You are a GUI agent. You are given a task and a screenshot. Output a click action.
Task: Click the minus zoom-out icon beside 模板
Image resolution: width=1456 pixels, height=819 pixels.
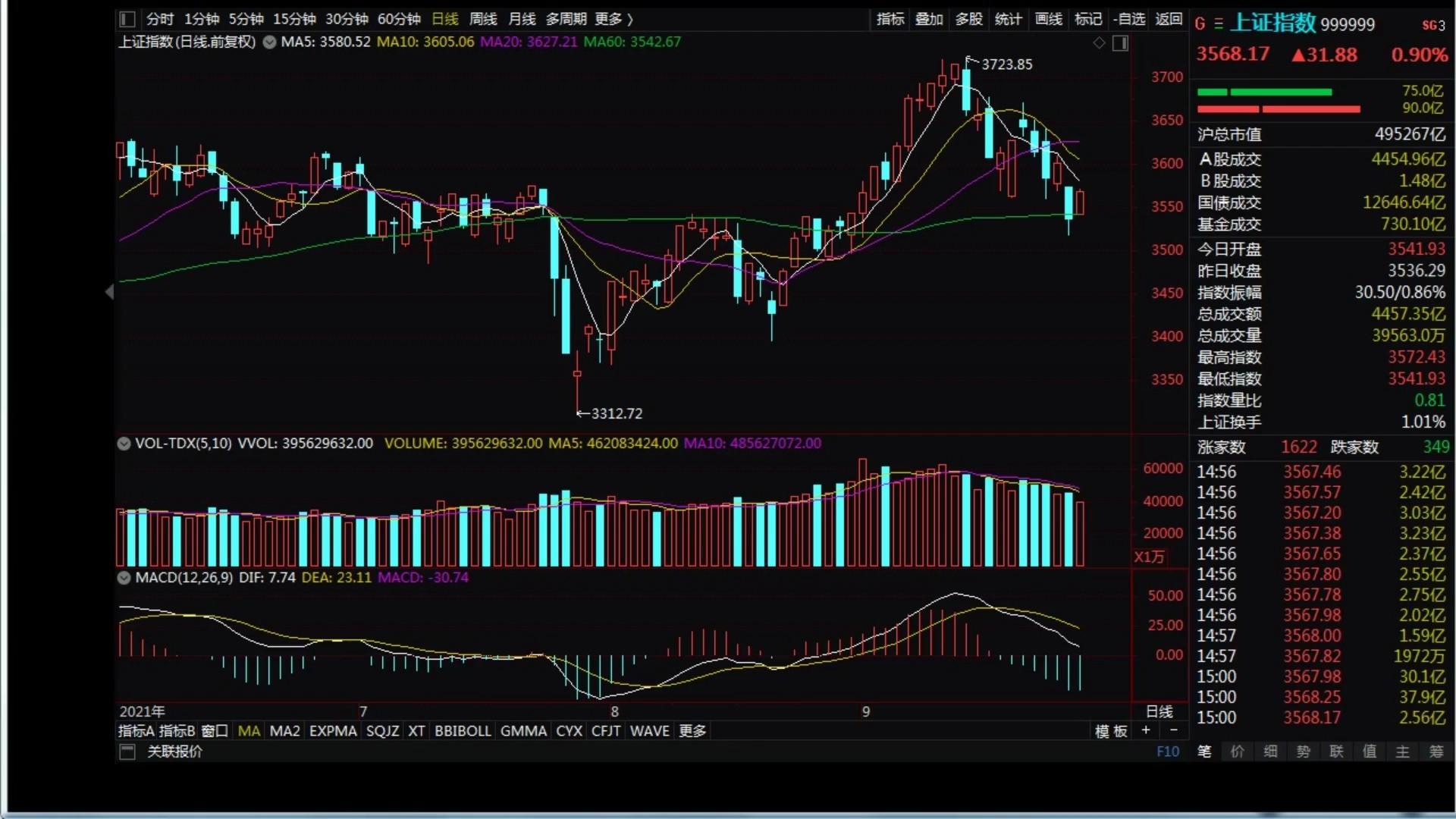tap(1174, 730)
